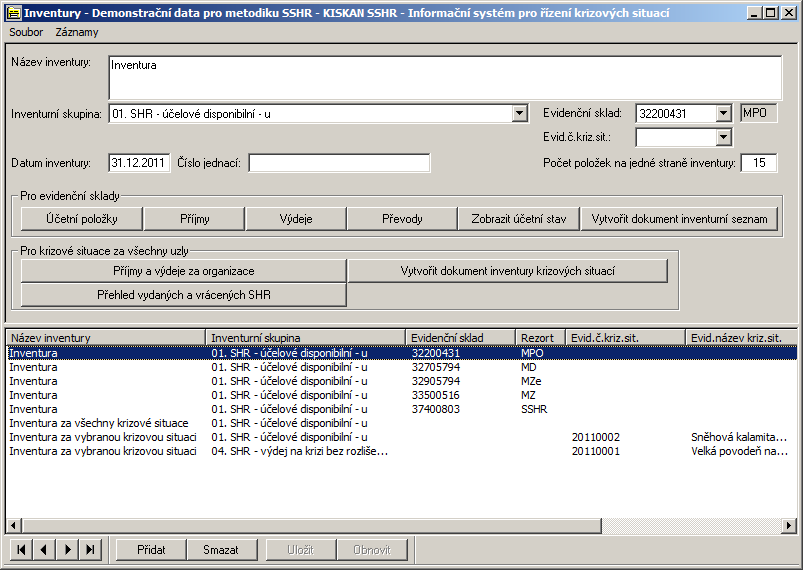Open the Inventurní skupina dropdown
The image size is (803, 570).
coord(519,113)
